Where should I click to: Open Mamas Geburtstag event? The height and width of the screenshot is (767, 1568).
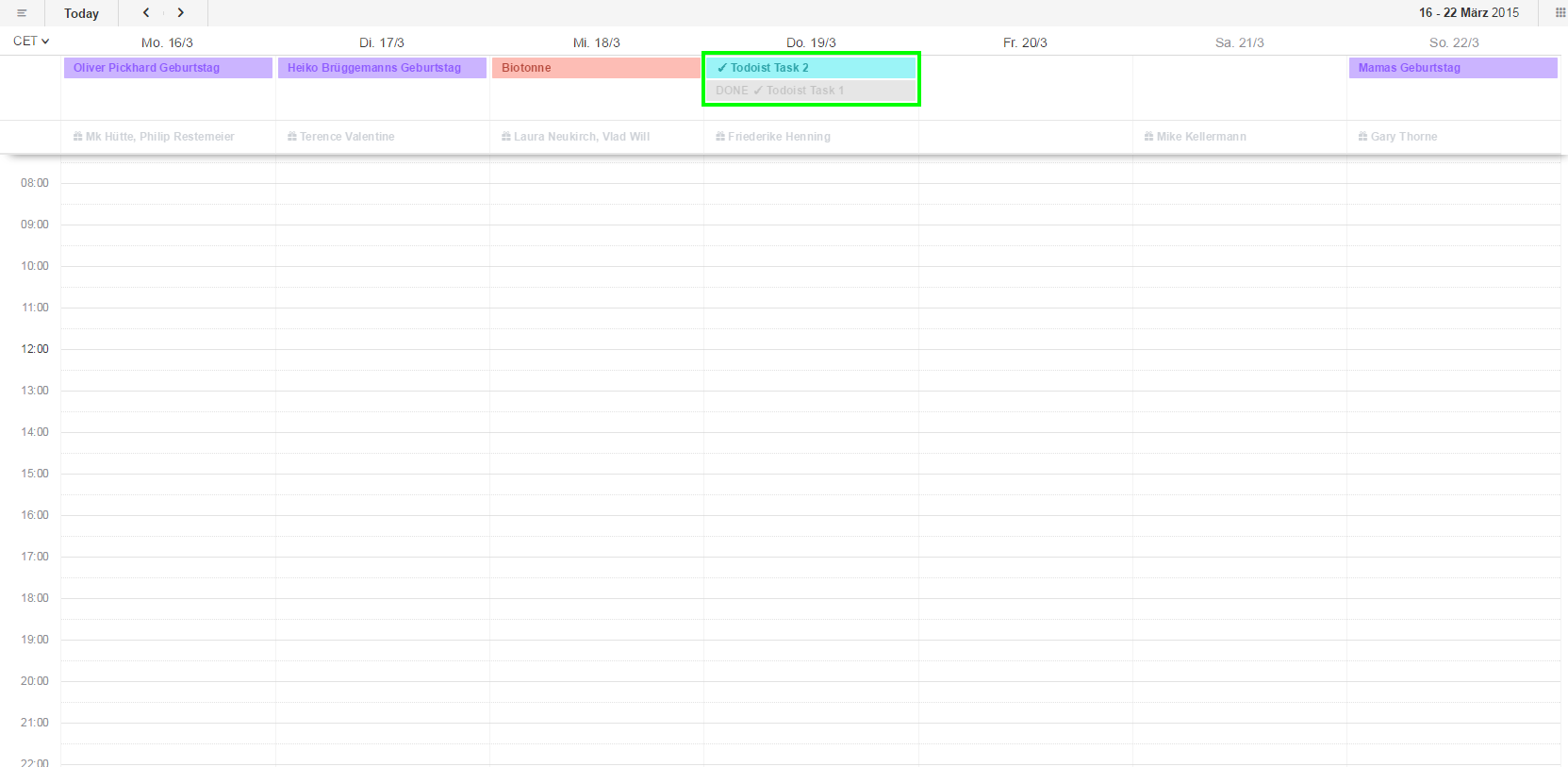click(x=1453, y=68)
